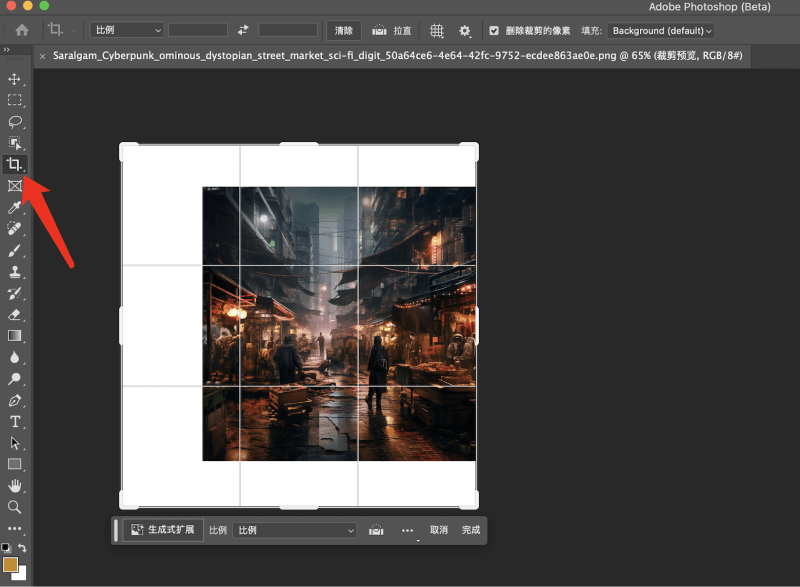Click the foreground color swatch
Image resolution: width=800 pixels, height=587 pixels.
click(x=13, y=565)
